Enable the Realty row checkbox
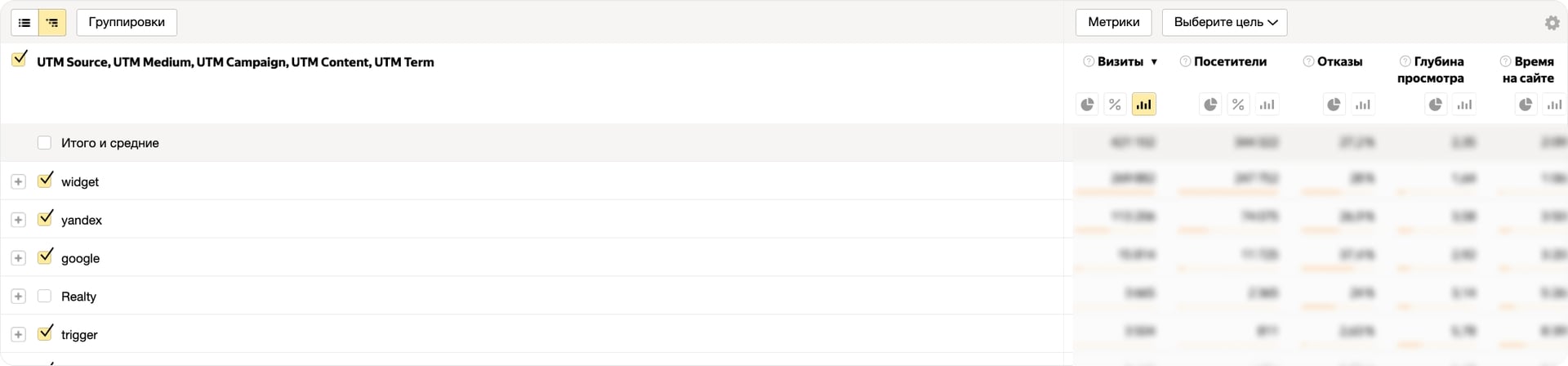This screenshot has height=366, width=1568. click(45, 296)
